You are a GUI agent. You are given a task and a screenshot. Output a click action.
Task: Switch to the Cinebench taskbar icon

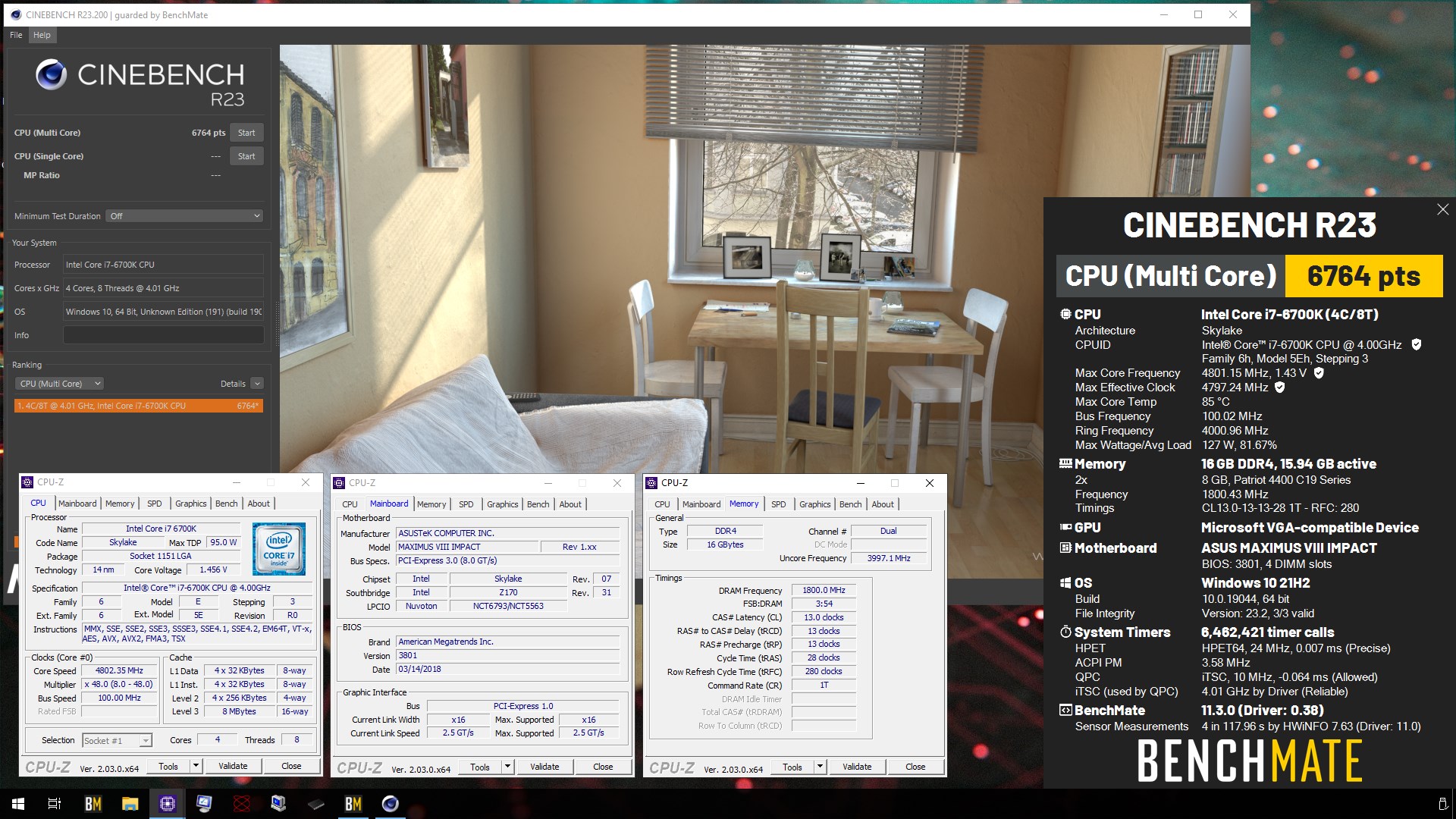(390, 804)
